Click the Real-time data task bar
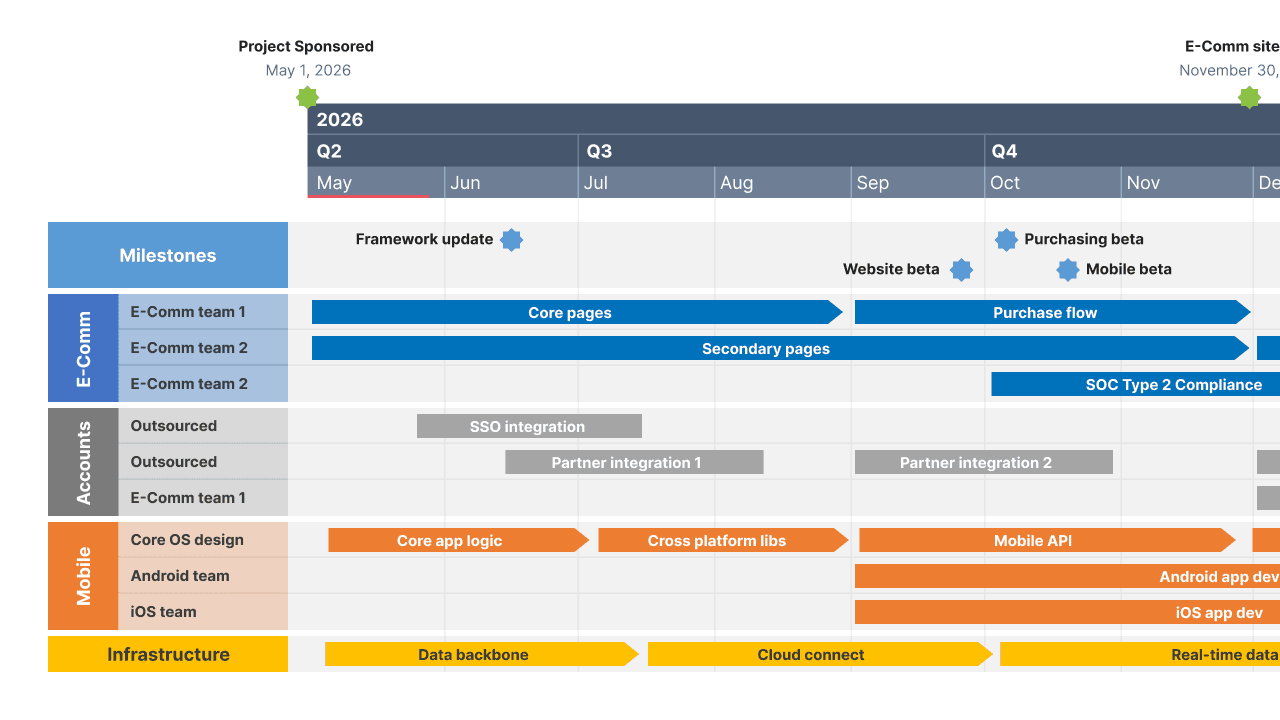This screenshot has width=1280, height=720. [1140, 655]
